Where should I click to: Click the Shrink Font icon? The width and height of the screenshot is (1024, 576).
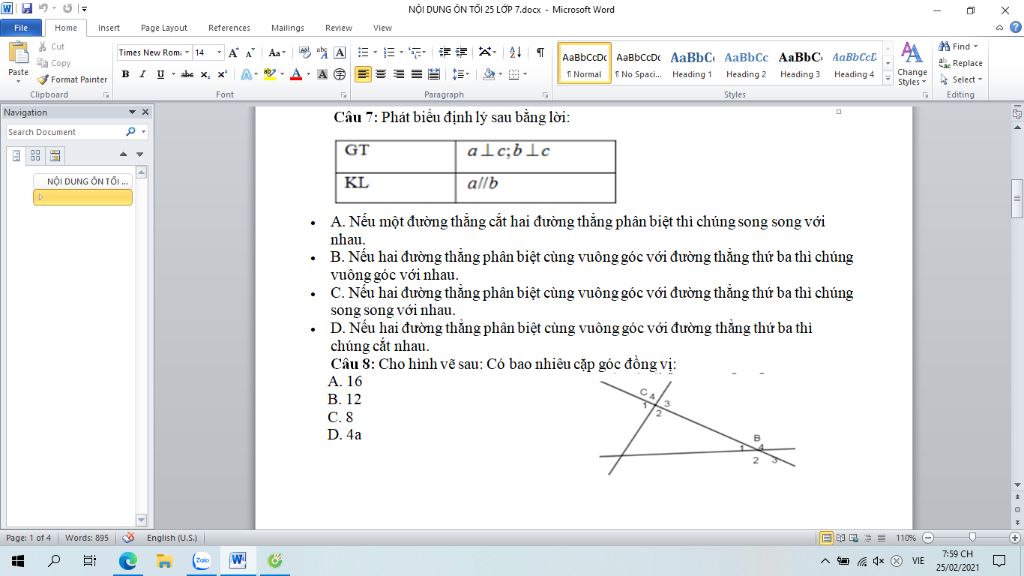click(x=249, y=52)
